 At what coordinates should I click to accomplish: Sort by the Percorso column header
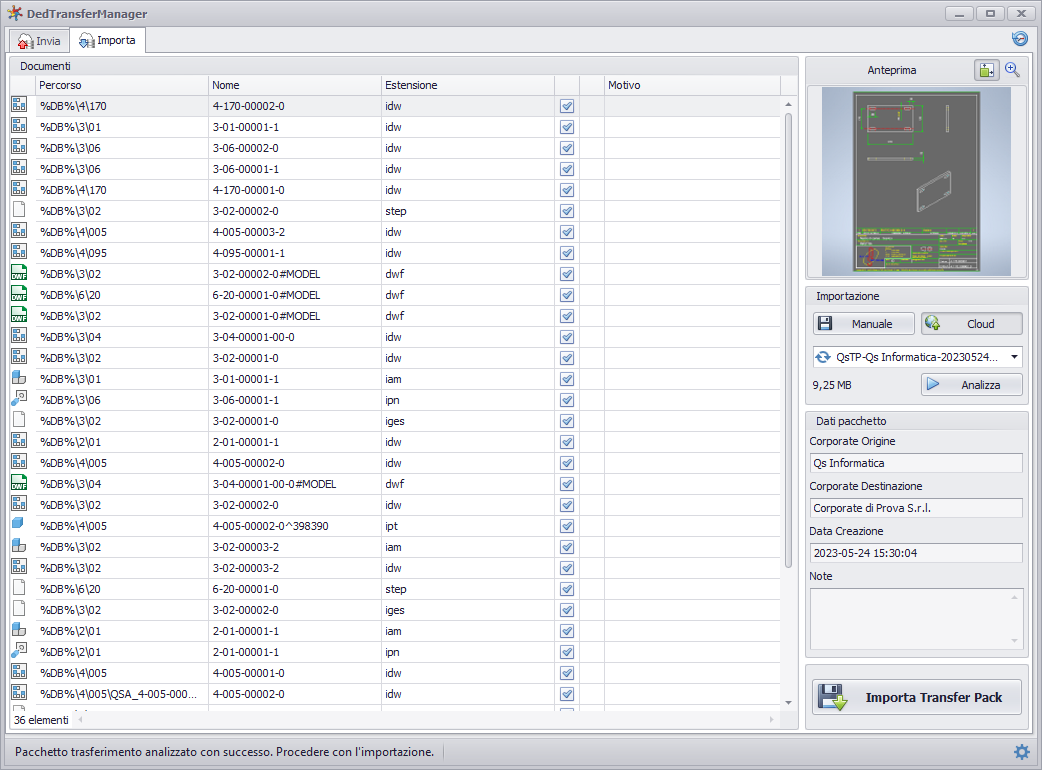(122, 85)
